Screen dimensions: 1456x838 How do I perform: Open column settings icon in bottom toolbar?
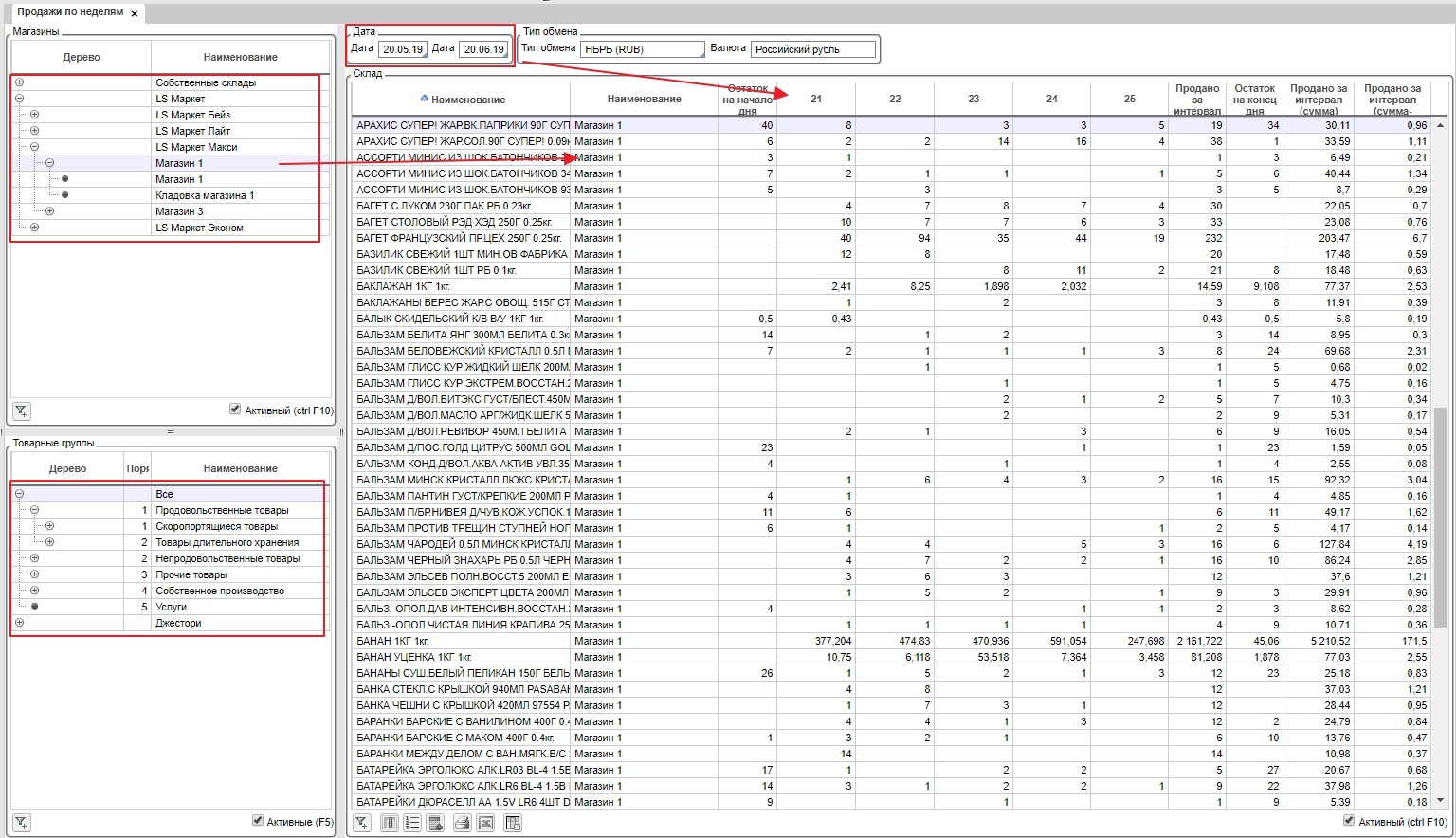390,823
